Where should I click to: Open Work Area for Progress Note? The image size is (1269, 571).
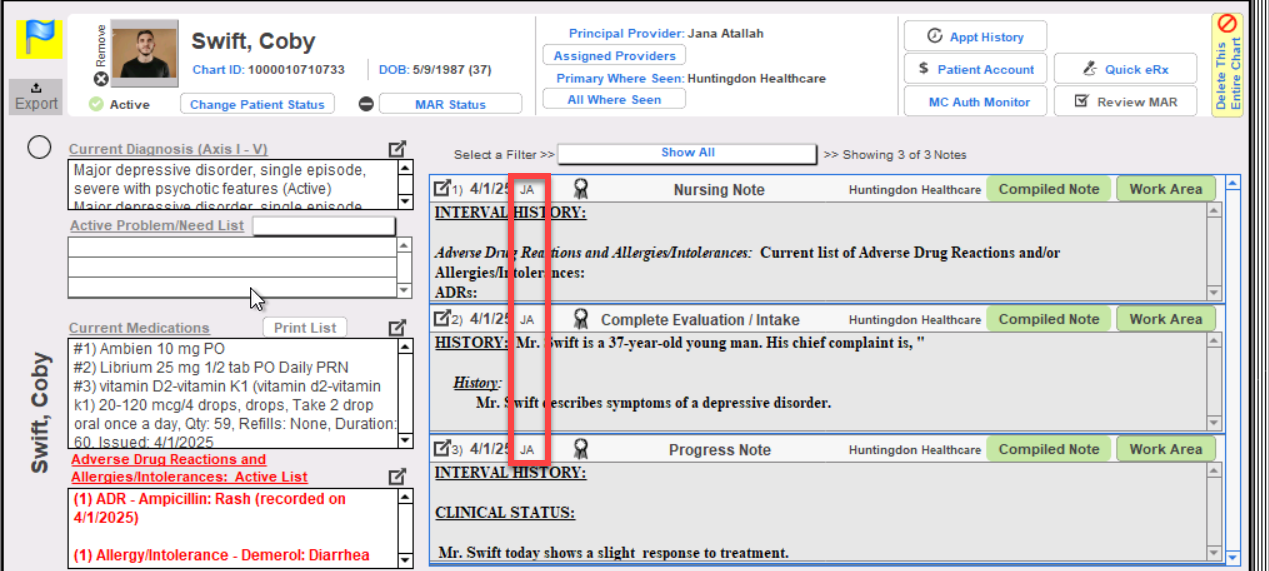click(1165, 449)
